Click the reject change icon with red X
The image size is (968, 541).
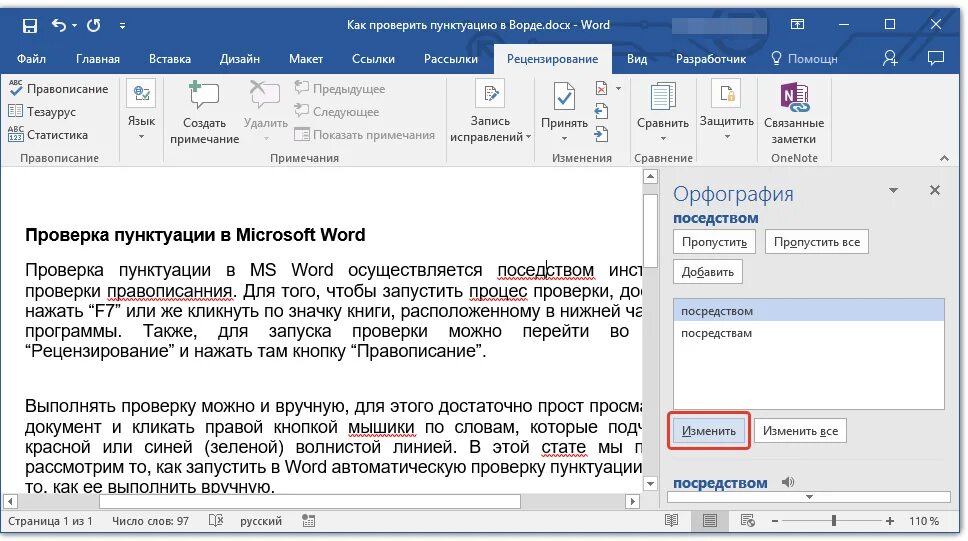point(601,88)
